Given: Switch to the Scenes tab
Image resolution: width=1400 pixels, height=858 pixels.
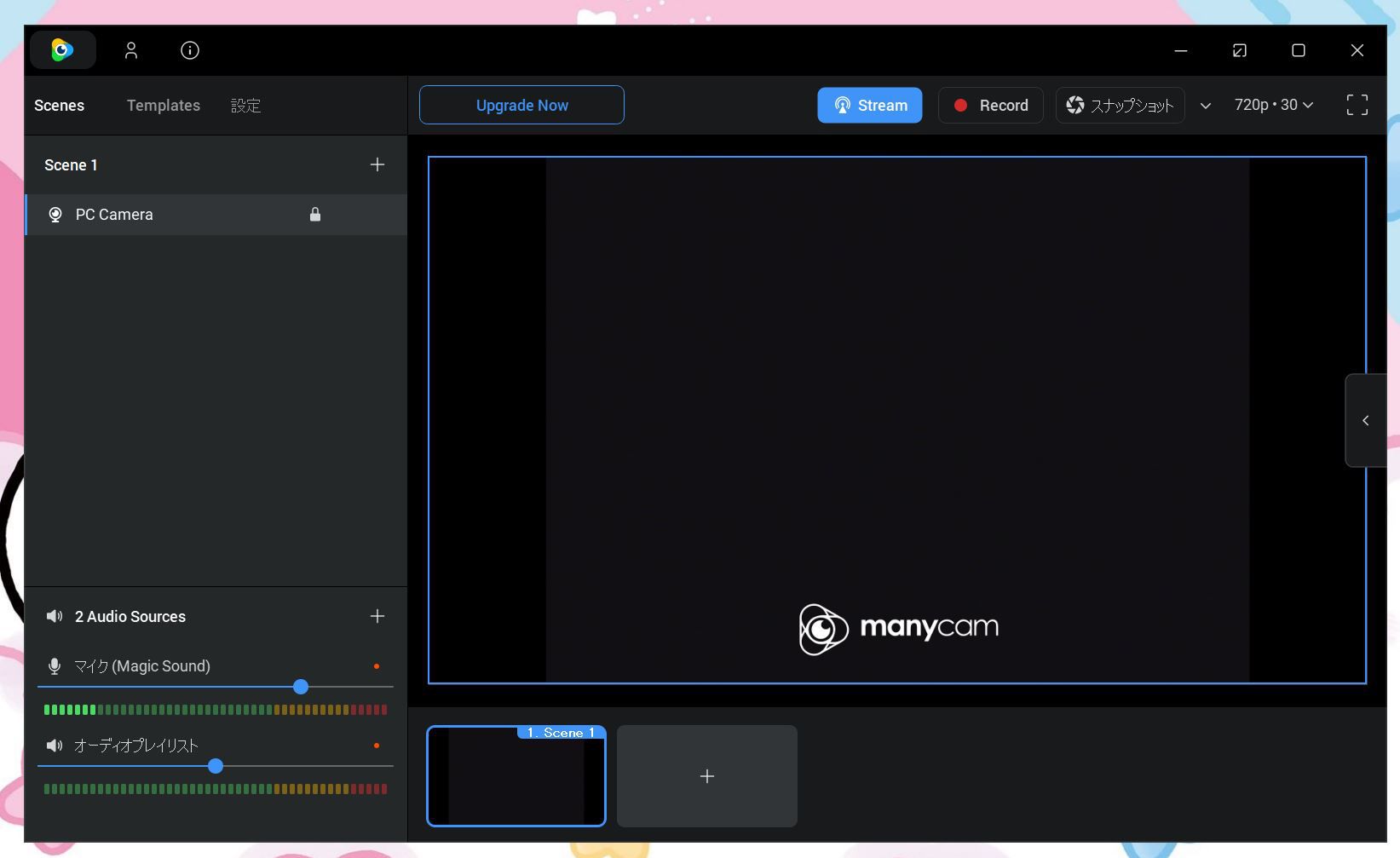Looking at the screenshot, I should [x=59, y=106].
